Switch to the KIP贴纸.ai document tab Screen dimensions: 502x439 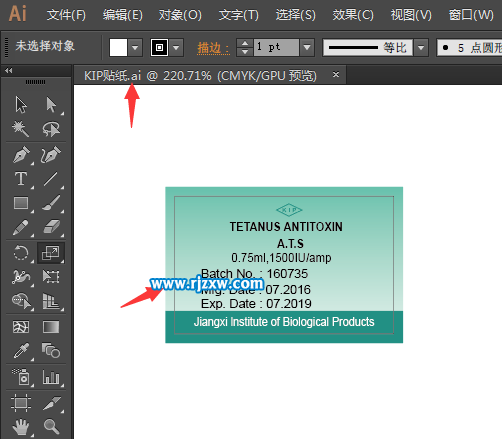[200, 76]
